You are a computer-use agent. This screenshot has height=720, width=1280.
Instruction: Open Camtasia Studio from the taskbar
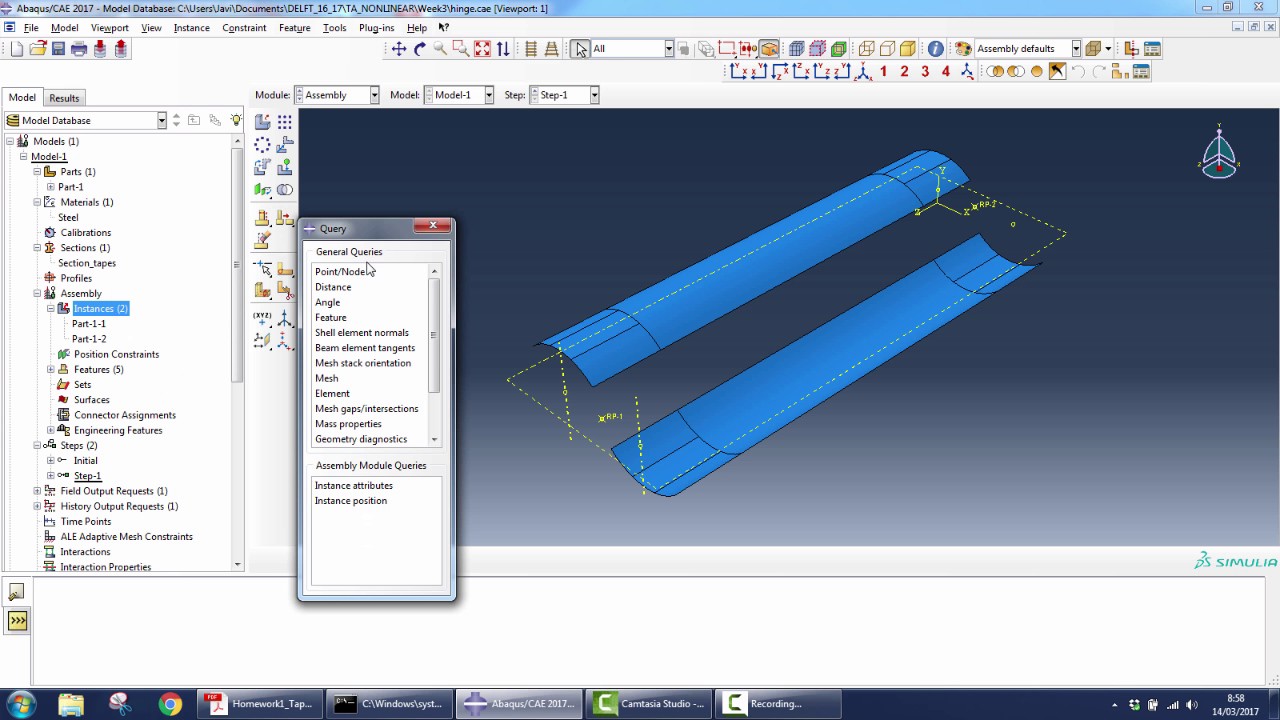click(x=648, y=704)
